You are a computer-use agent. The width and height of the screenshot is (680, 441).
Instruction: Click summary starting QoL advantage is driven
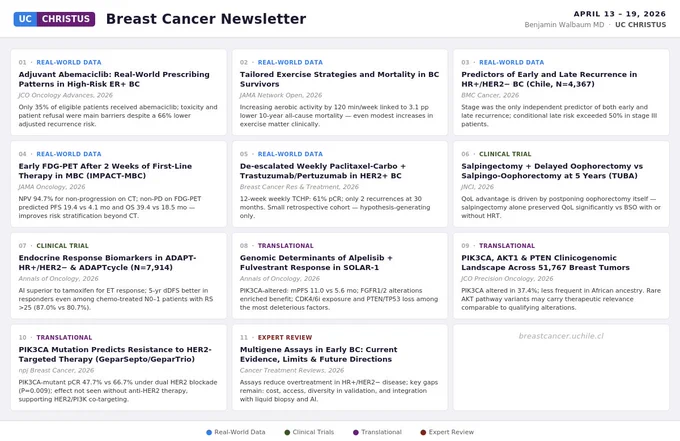click(x=561, y=207)
